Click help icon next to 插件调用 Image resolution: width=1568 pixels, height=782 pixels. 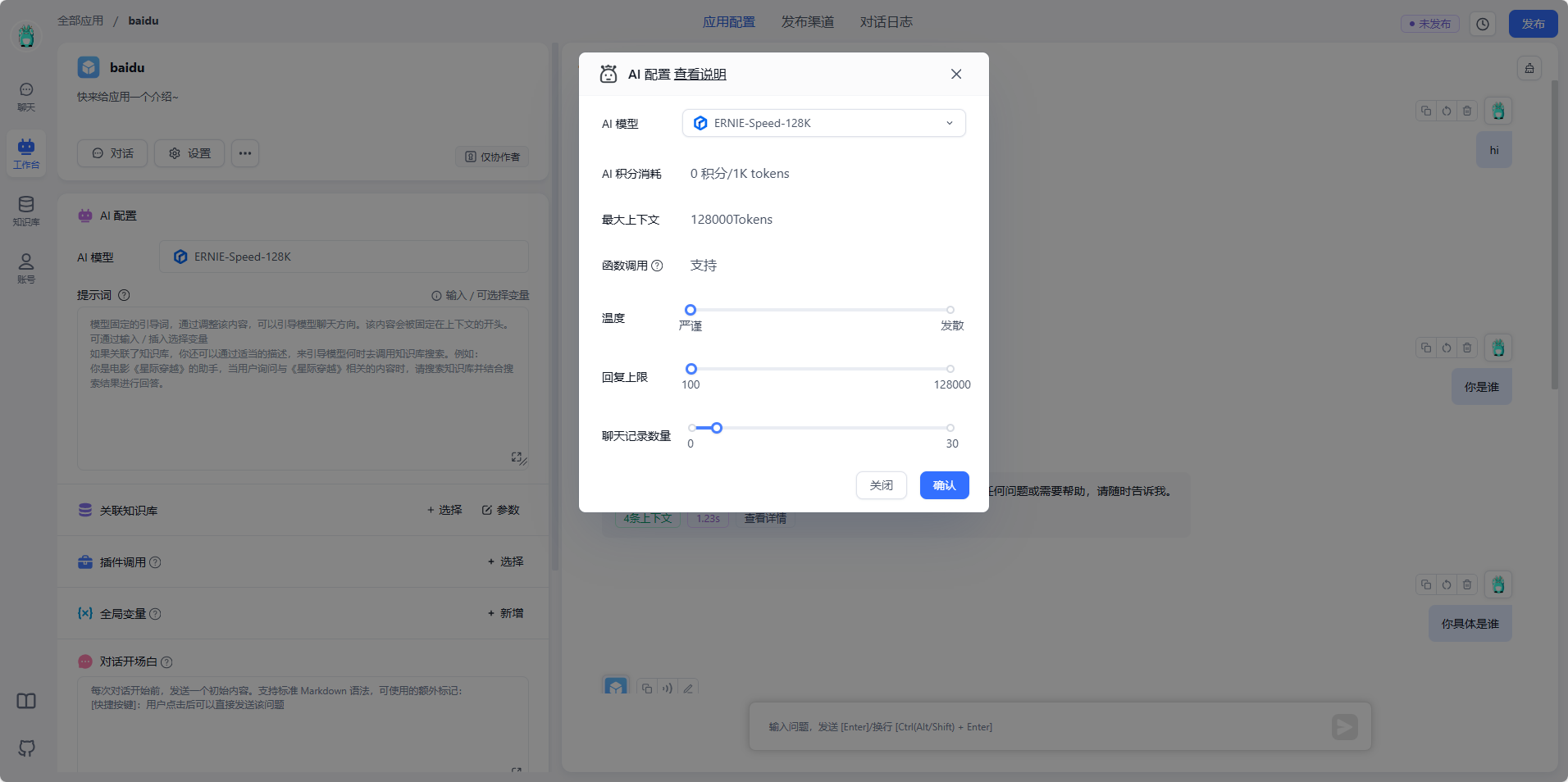[x=155, y=562]
